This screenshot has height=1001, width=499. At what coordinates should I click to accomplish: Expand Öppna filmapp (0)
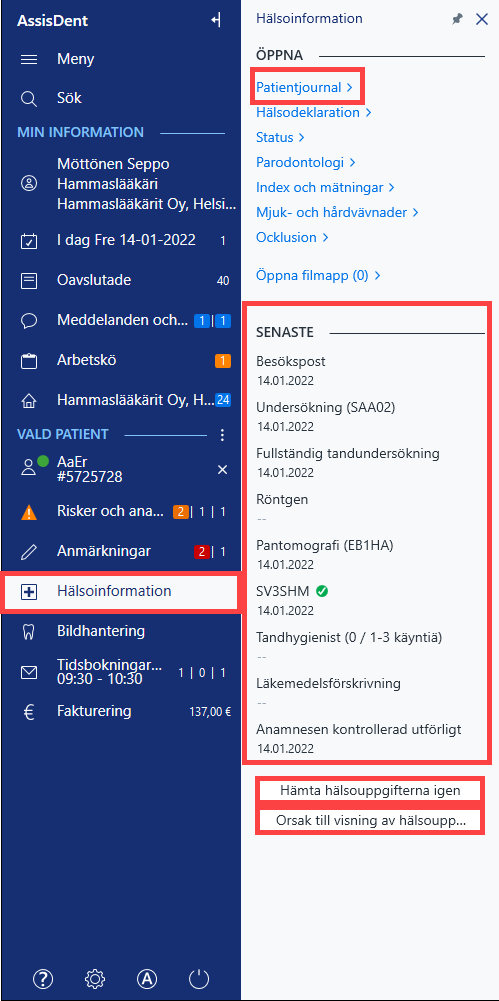pos(318,276)
